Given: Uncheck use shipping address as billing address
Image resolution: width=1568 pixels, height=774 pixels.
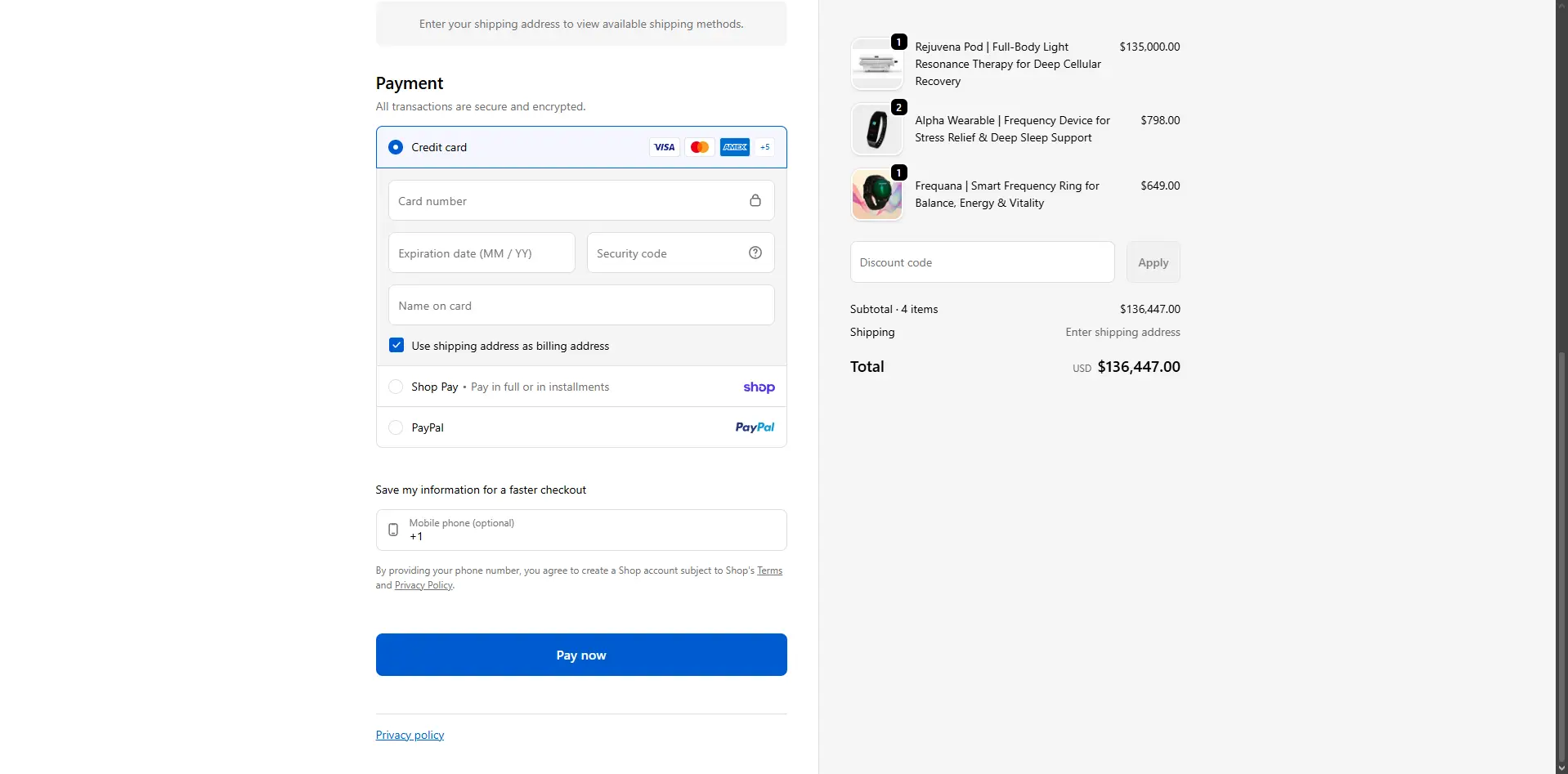Looking at the screenshot, I should point(396,345).
